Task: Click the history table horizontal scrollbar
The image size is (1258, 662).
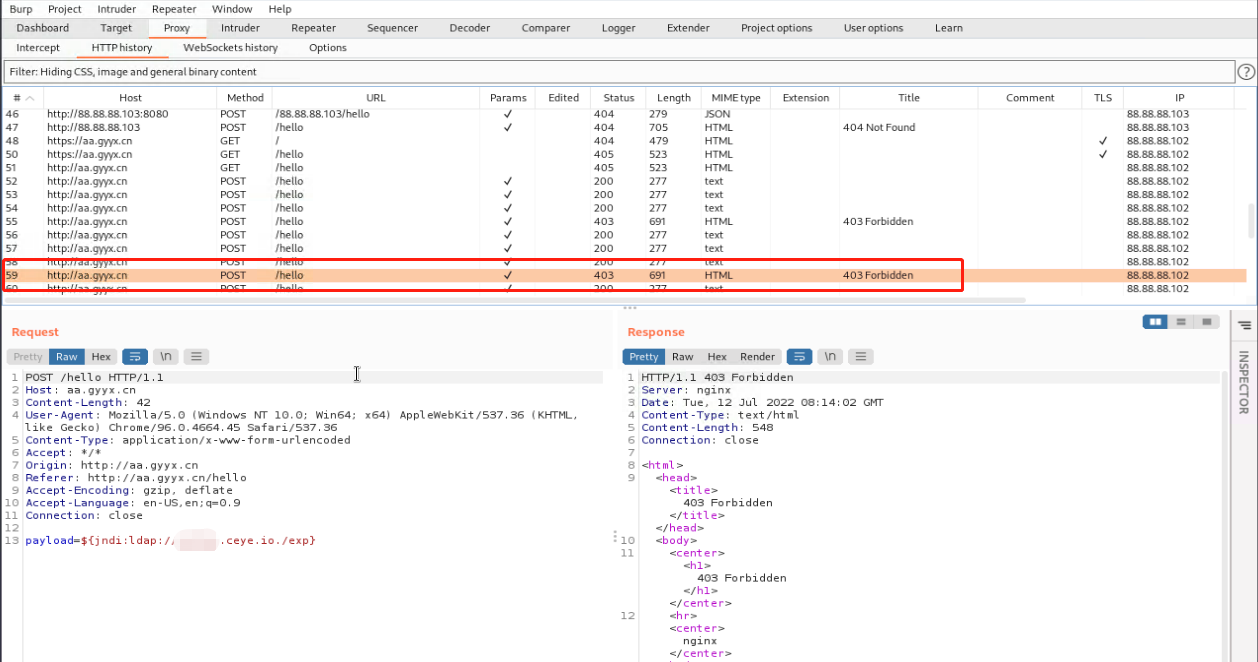Action: click(514, 300)
